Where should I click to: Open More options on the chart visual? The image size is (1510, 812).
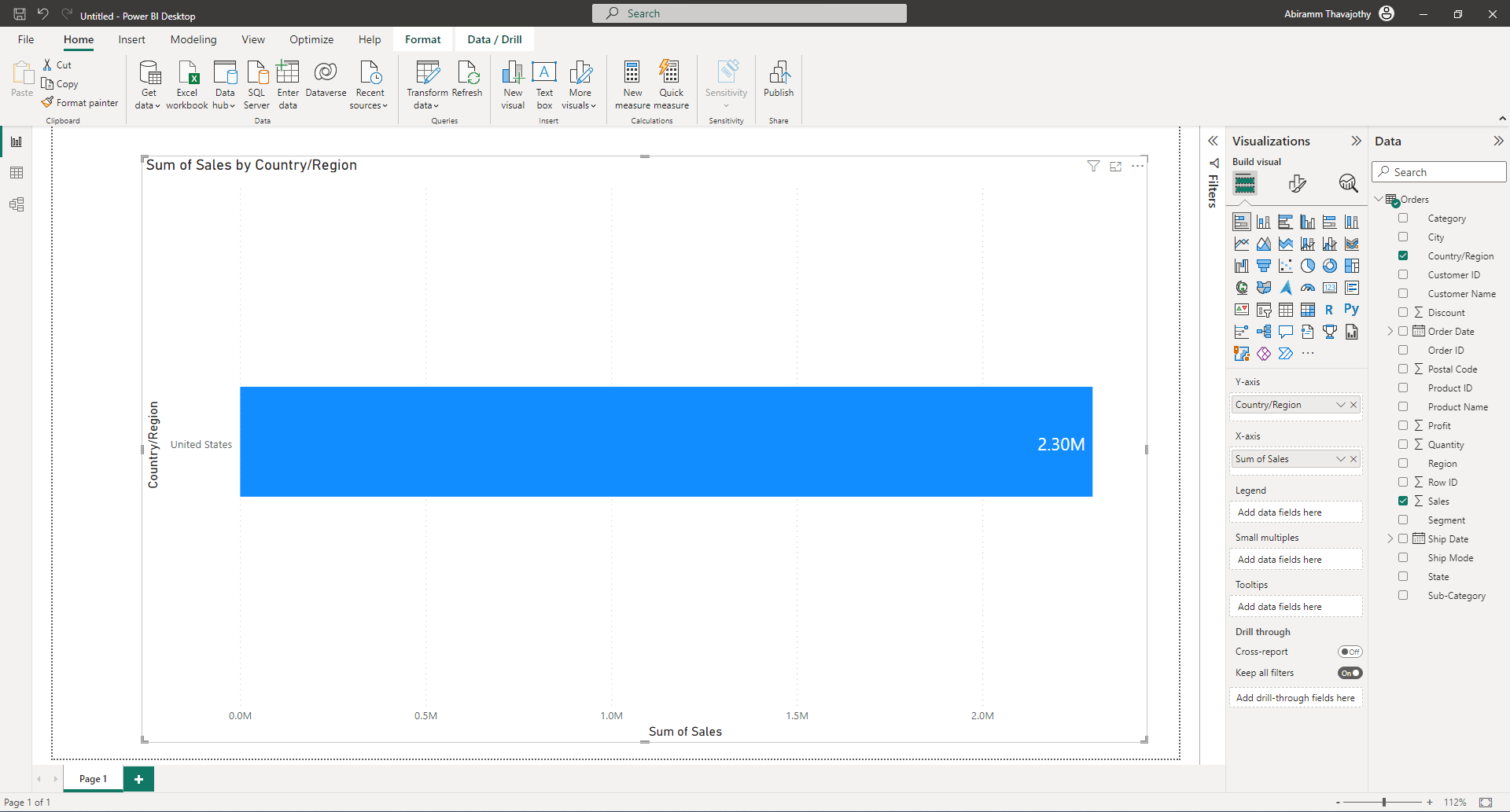pyautogui.click(x=1137, y=166)
